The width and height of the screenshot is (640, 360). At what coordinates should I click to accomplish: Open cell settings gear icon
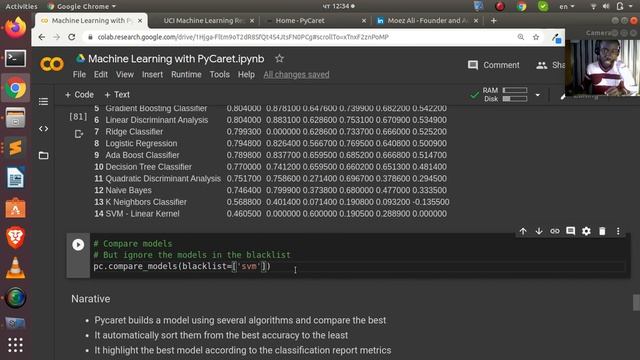coord(586,231)
